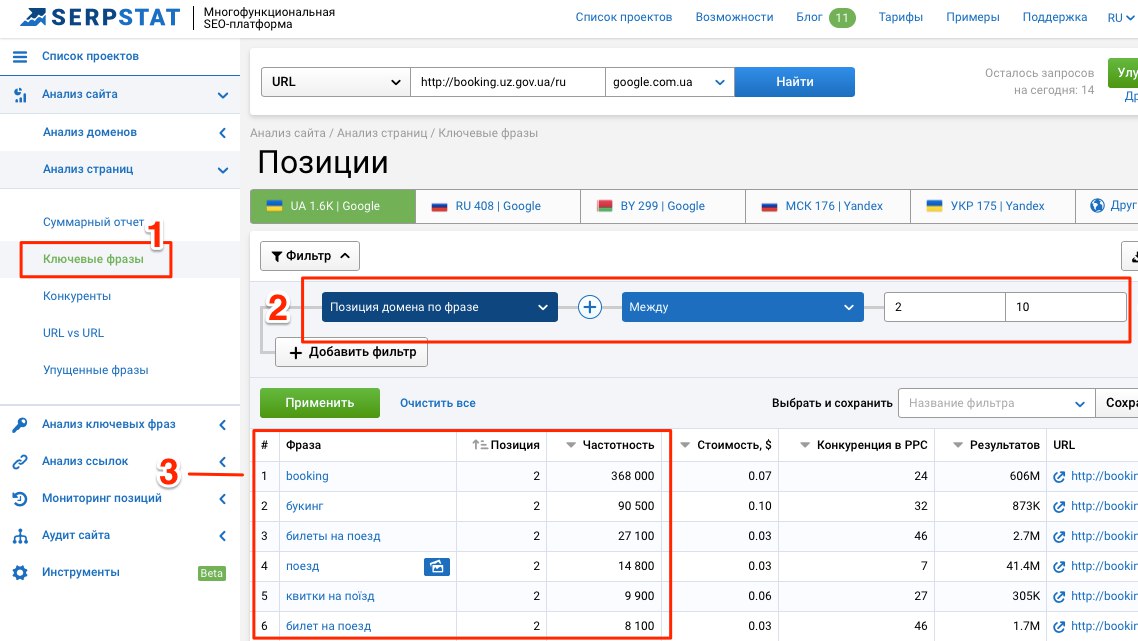Open the google.com.ua database dropdown
The image size is (1138, 641).
click(669, 82)
